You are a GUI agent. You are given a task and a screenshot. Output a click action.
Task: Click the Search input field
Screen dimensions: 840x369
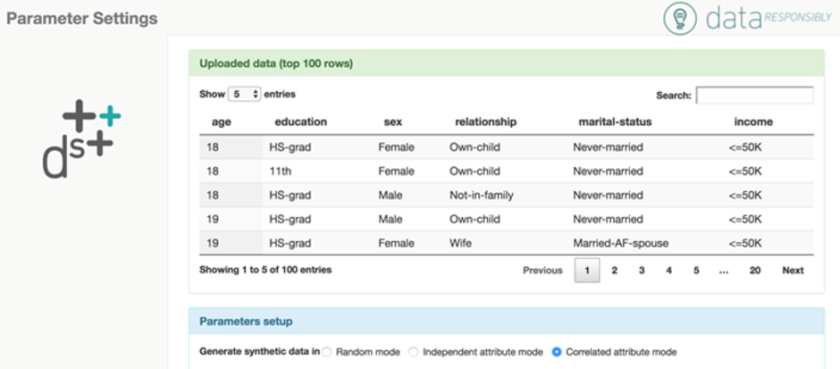tap(754, 95)
